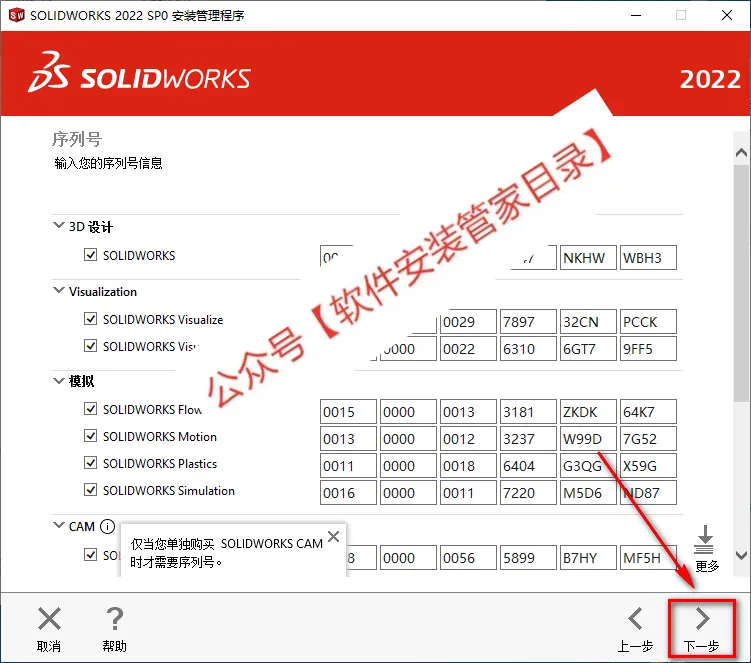Toggle the second SOLIDWORKS Vis... checkbox

click(91, 345)
